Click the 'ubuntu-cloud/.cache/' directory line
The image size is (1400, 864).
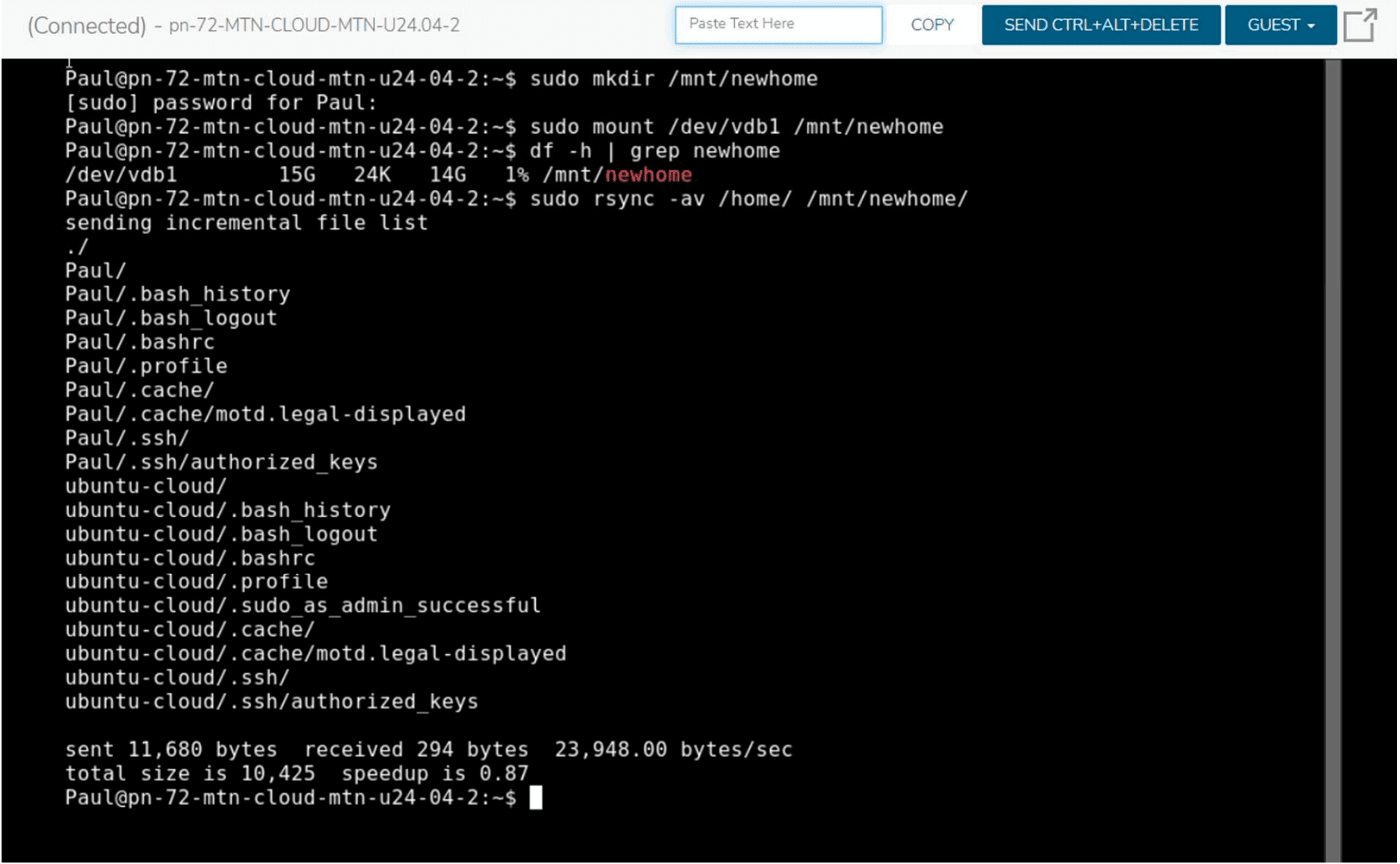[190, 629]
